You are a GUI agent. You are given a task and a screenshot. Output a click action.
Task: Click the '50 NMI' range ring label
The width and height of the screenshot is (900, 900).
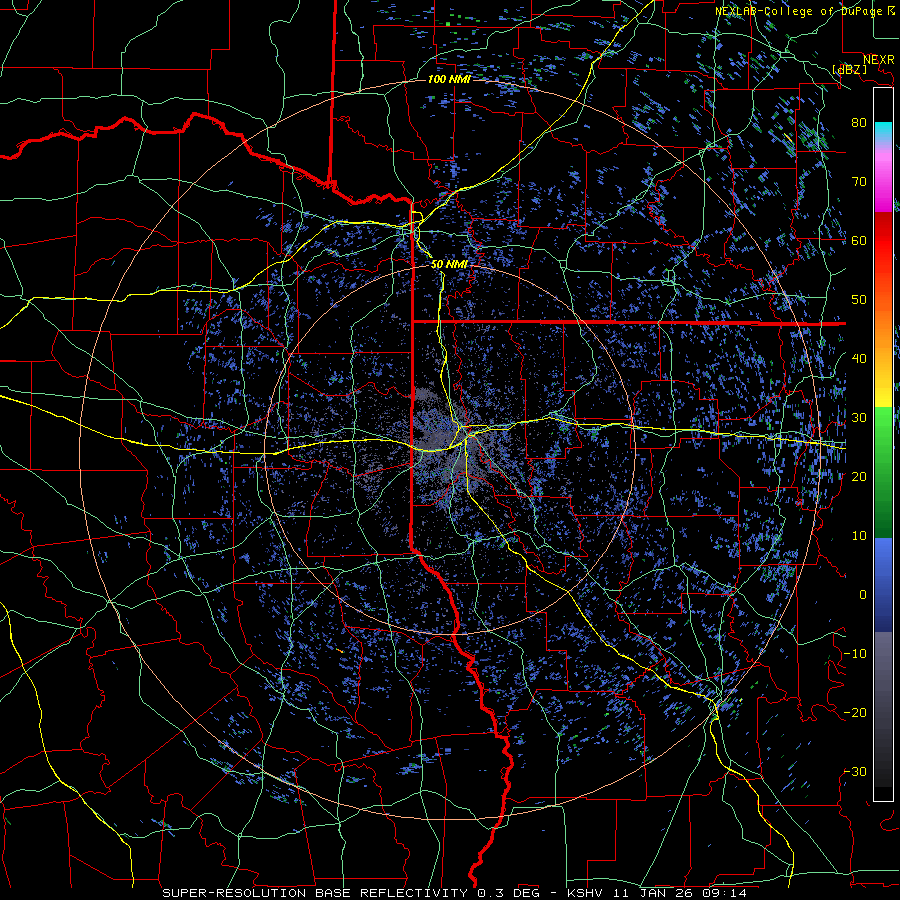(449, 264)
